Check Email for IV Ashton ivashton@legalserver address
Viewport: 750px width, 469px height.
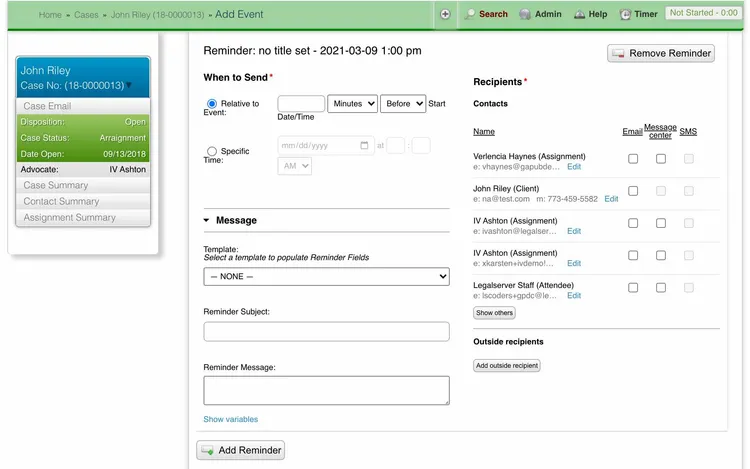[633, 223]
